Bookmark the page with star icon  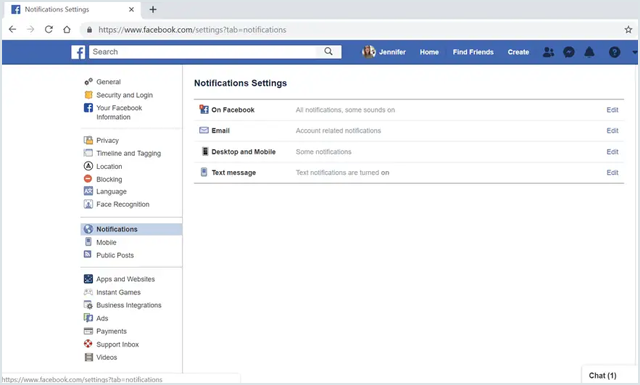(x=628, y=29)
